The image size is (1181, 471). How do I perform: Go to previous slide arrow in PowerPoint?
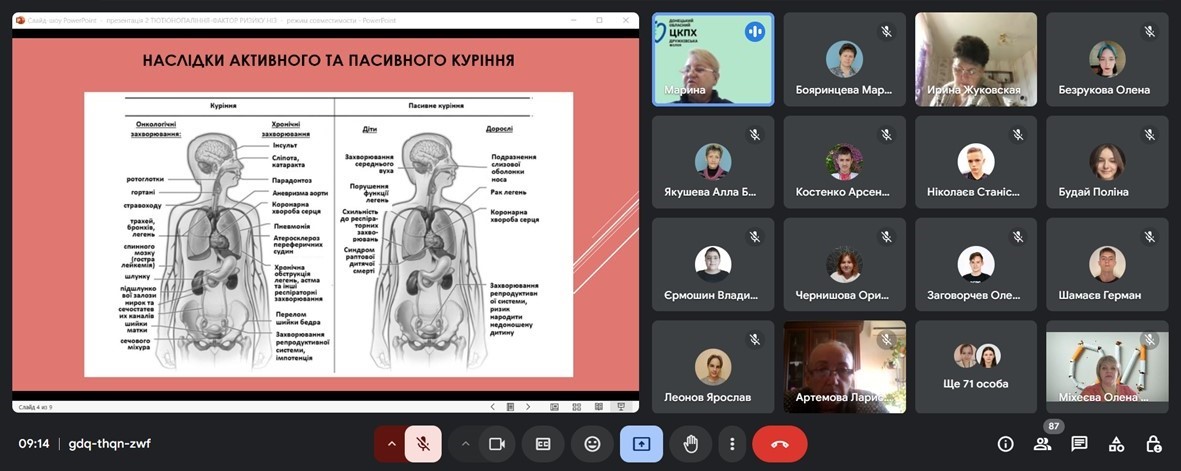[x=492, y=407]
